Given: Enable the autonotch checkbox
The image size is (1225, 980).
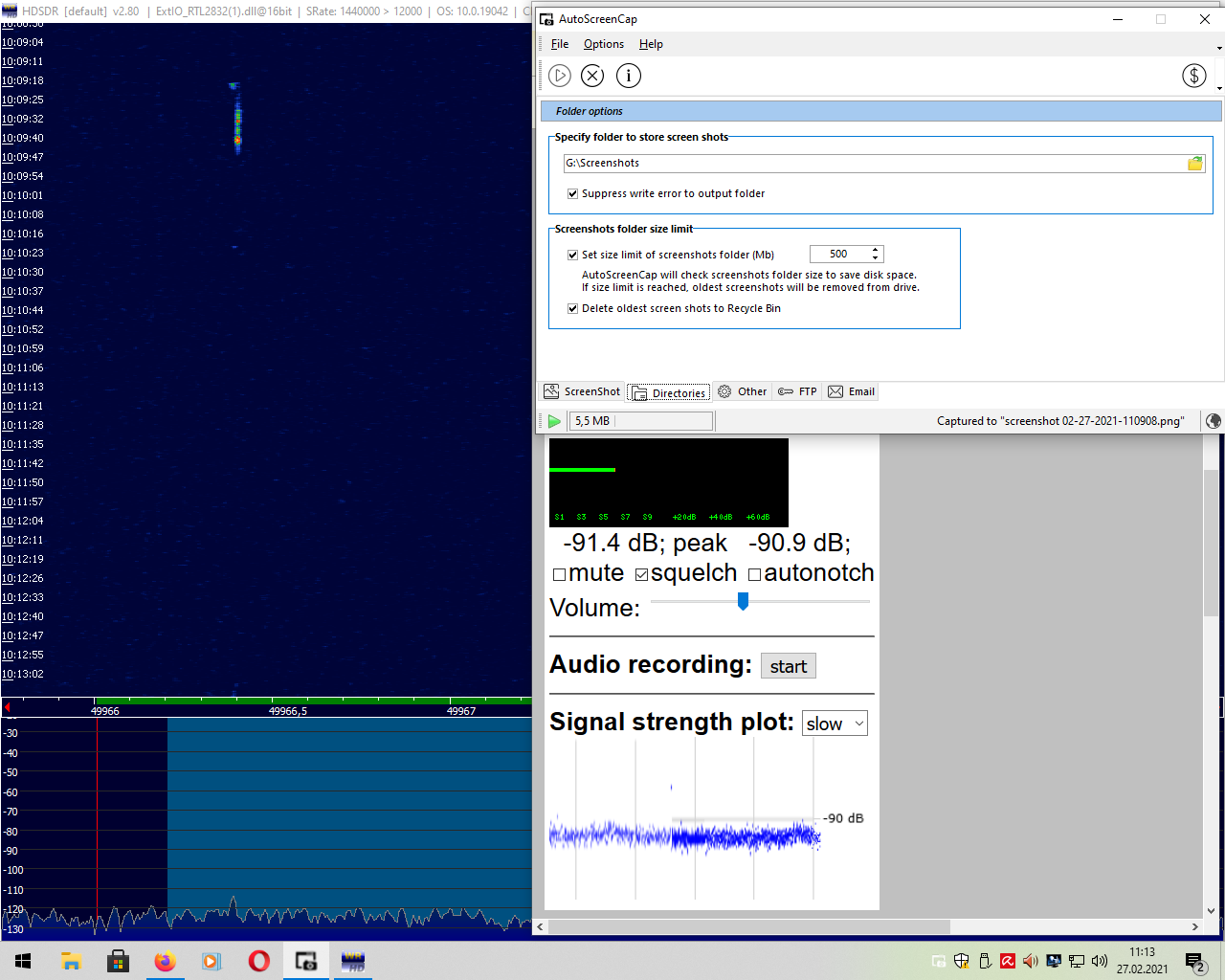Looking at the screenshot, I should [755, 574].
